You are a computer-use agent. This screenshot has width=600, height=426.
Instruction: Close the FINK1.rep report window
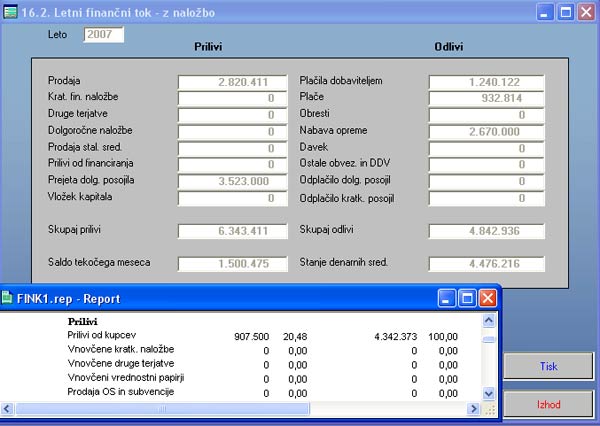(488, 298)
